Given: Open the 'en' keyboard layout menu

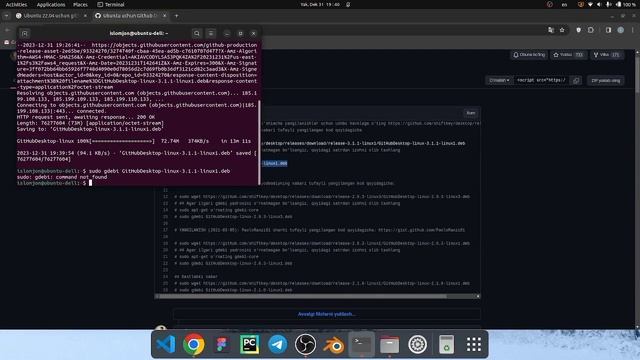Looking at the screenshot, I should pyautogui.click(x=564, y=4).
